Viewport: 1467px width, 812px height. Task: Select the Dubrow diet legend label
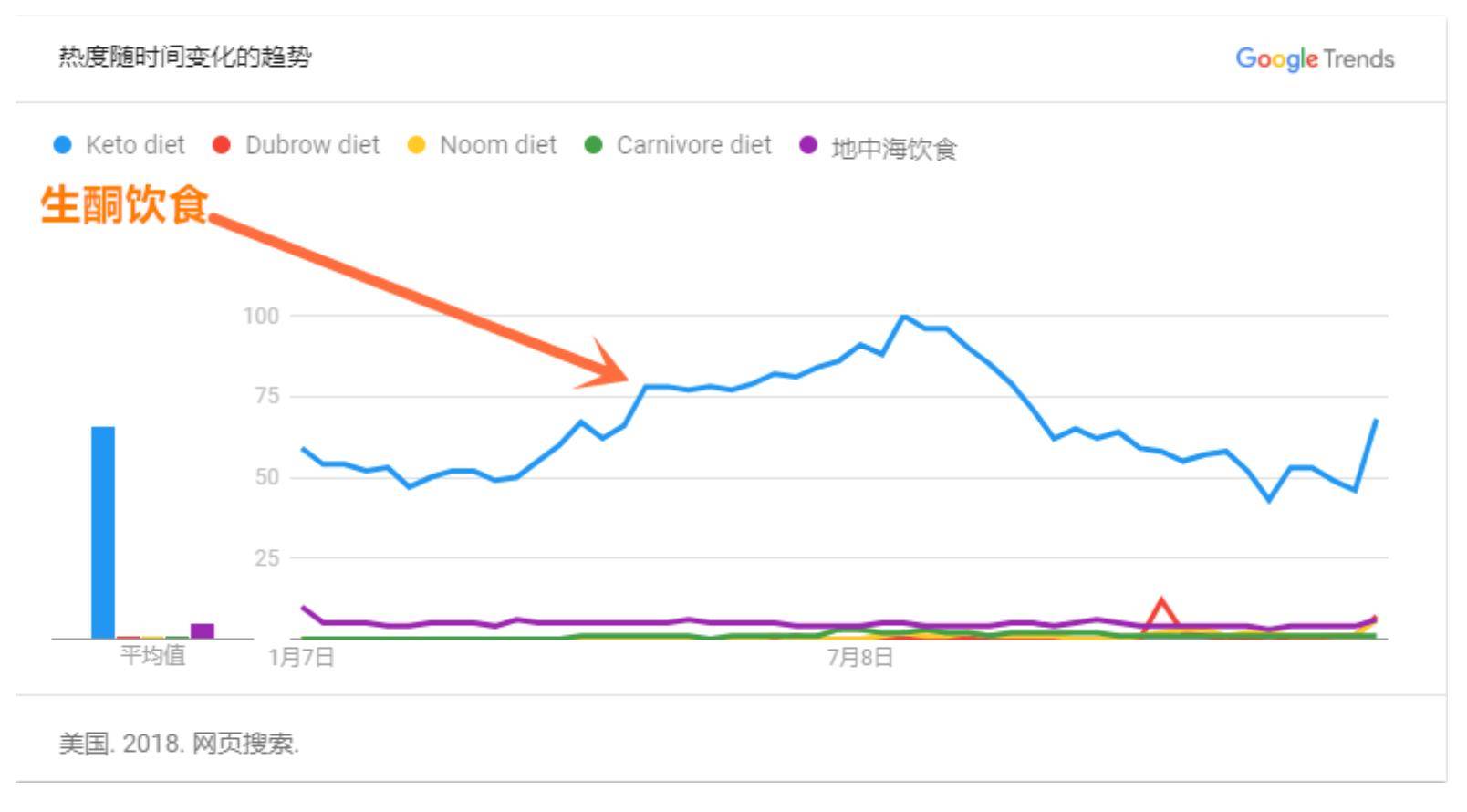point(313,145)
